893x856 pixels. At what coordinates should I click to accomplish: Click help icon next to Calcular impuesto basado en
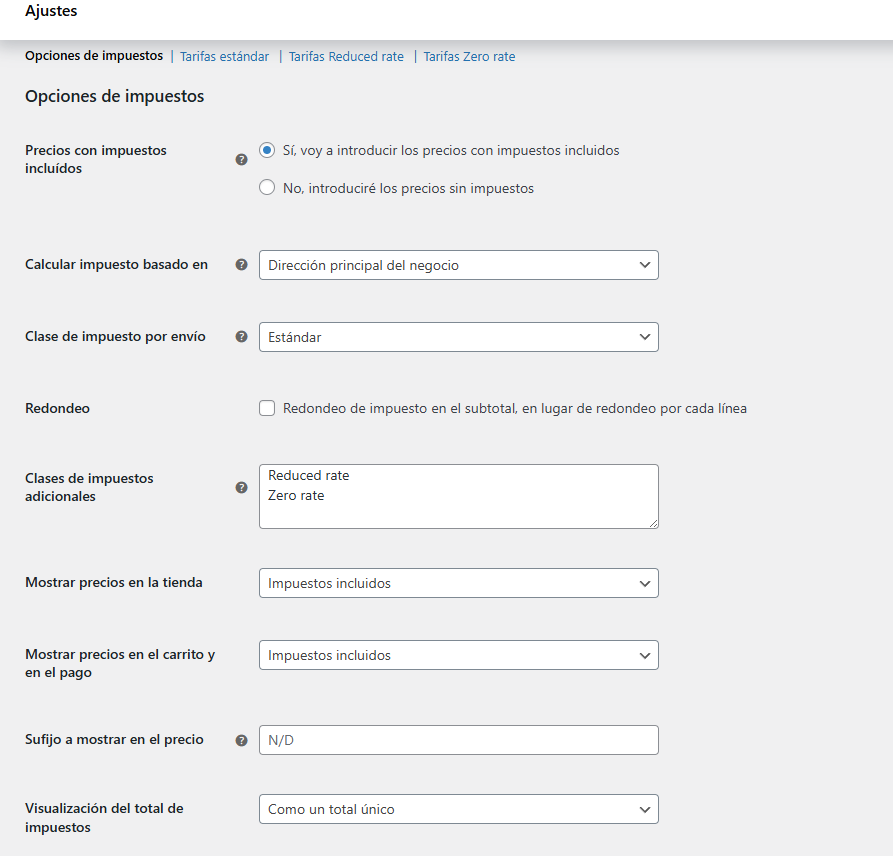[x=241, y=265]
